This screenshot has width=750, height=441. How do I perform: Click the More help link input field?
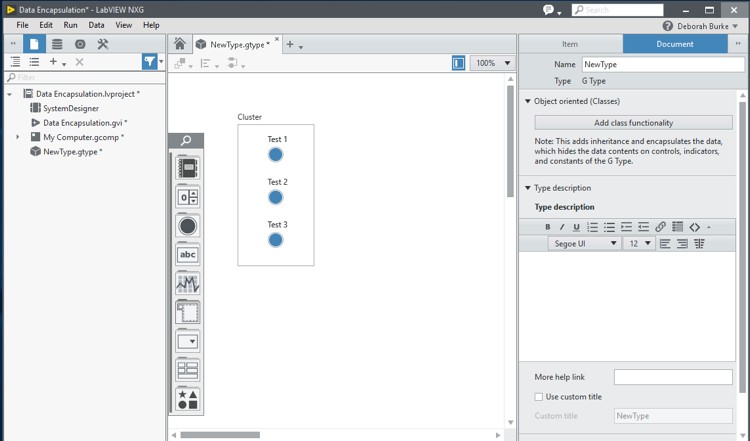[672, 377]
